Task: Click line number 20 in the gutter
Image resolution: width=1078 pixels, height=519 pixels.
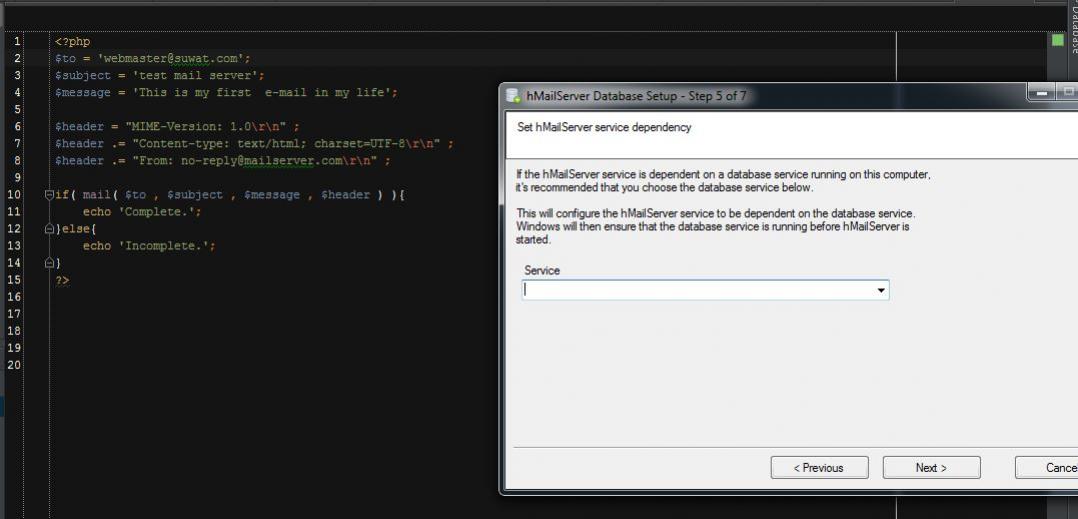Action: tap(14, 365)
